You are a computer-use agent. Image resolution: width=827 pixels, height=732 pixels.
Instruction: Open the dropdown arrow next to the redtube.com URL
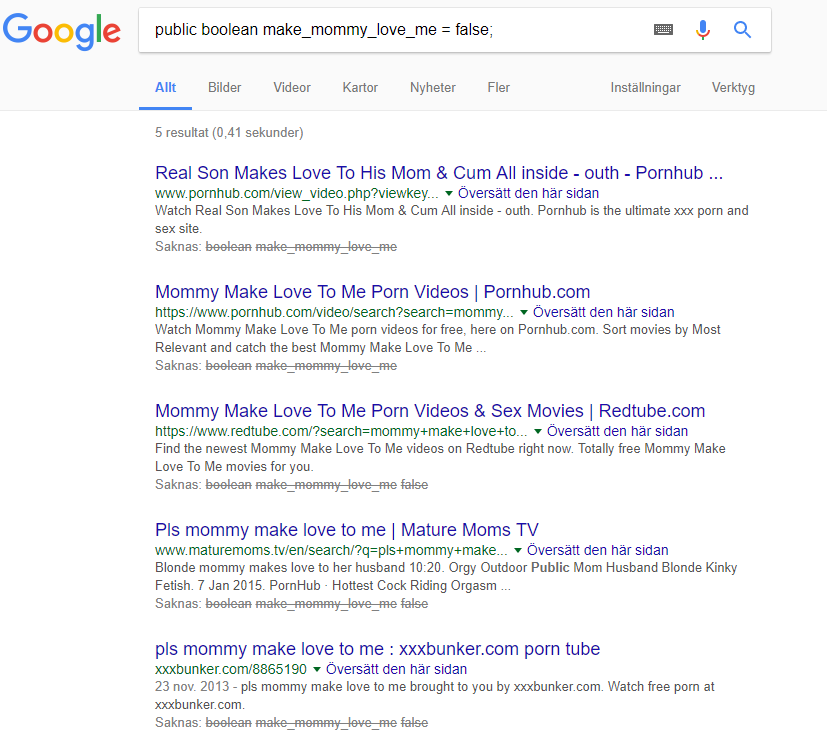pos(538,431)
